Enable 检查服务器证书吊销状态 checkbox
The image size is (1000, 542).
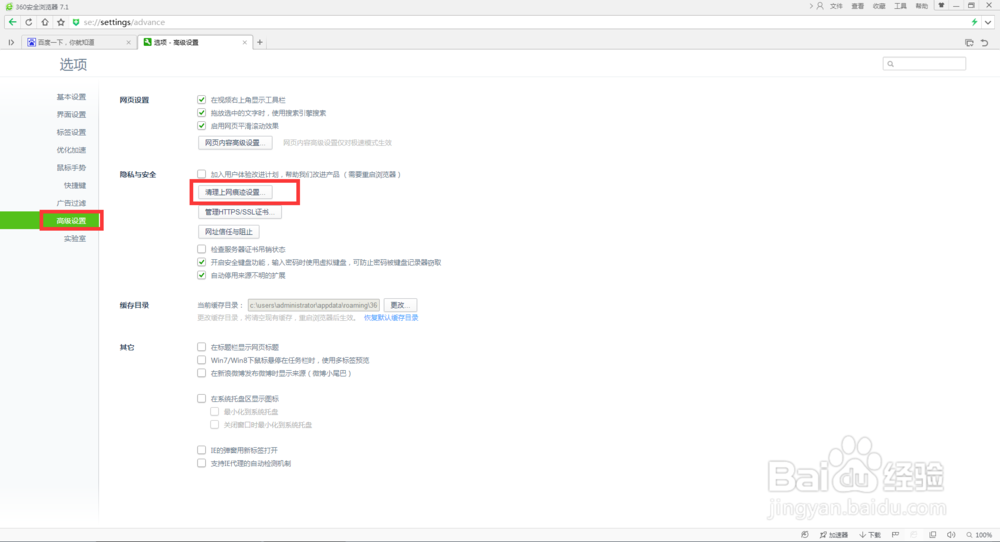point(202,249)
